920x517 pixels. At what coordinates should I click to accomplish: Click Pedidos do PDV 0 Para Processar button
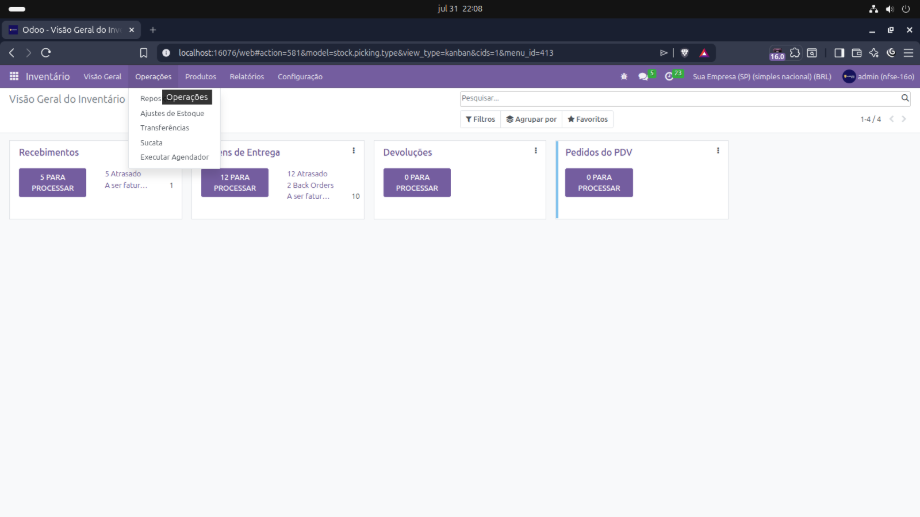599,183
